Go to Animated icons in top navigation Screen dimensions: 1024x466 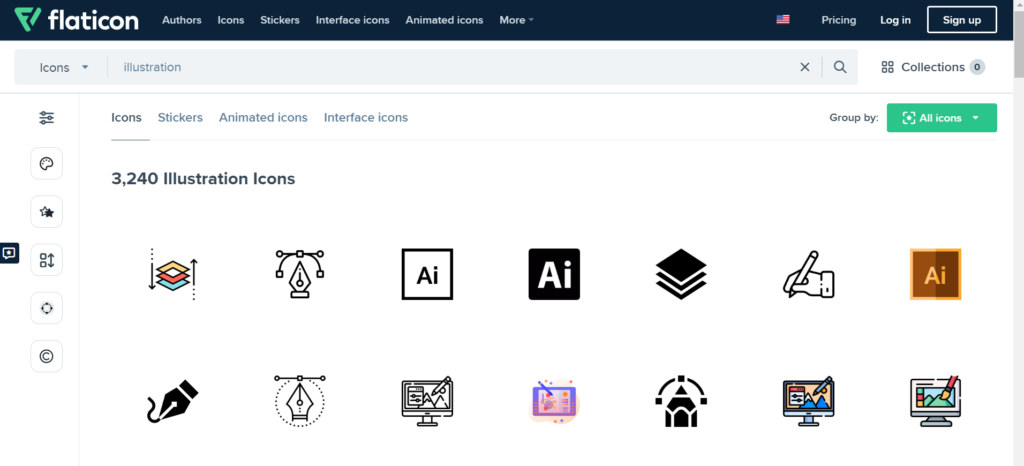(x=444, y=20)
